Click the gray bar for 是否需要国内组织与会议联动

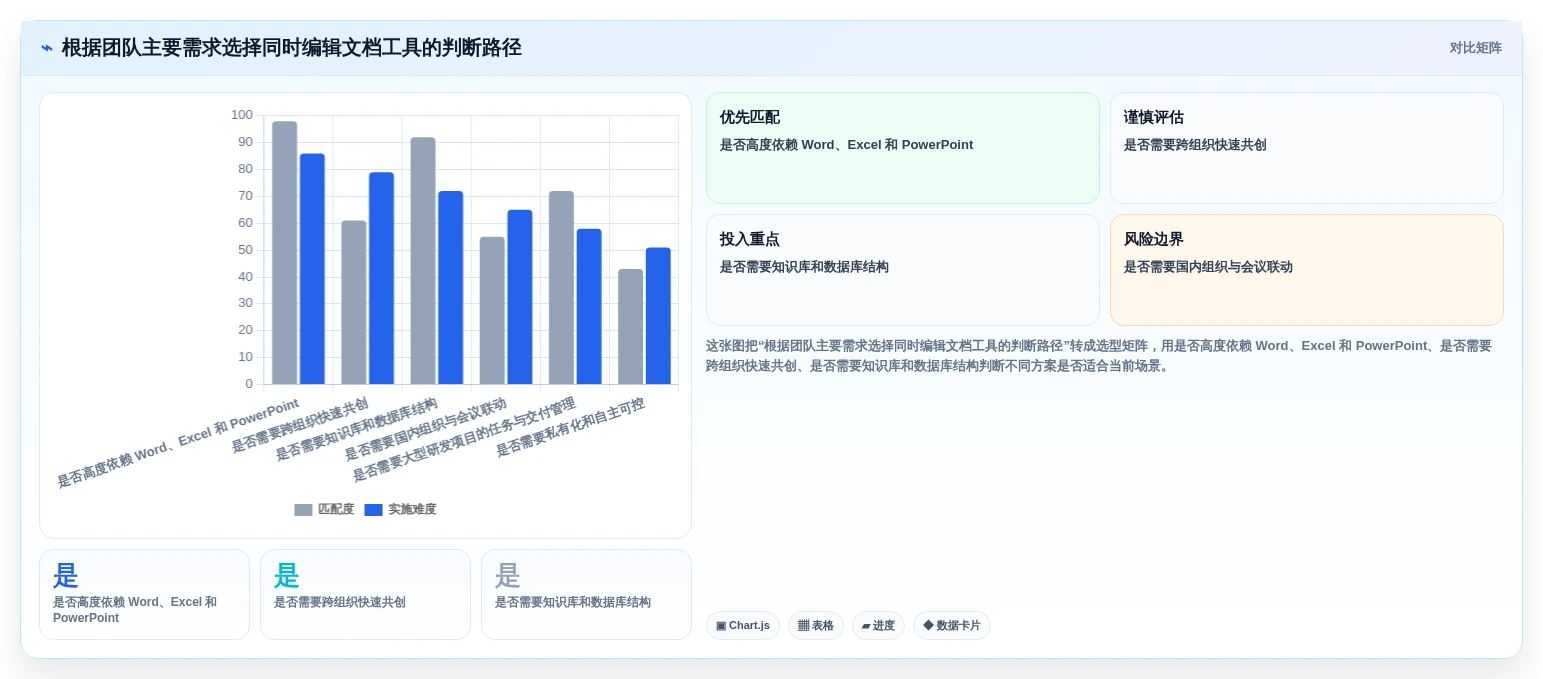[492, 310]
